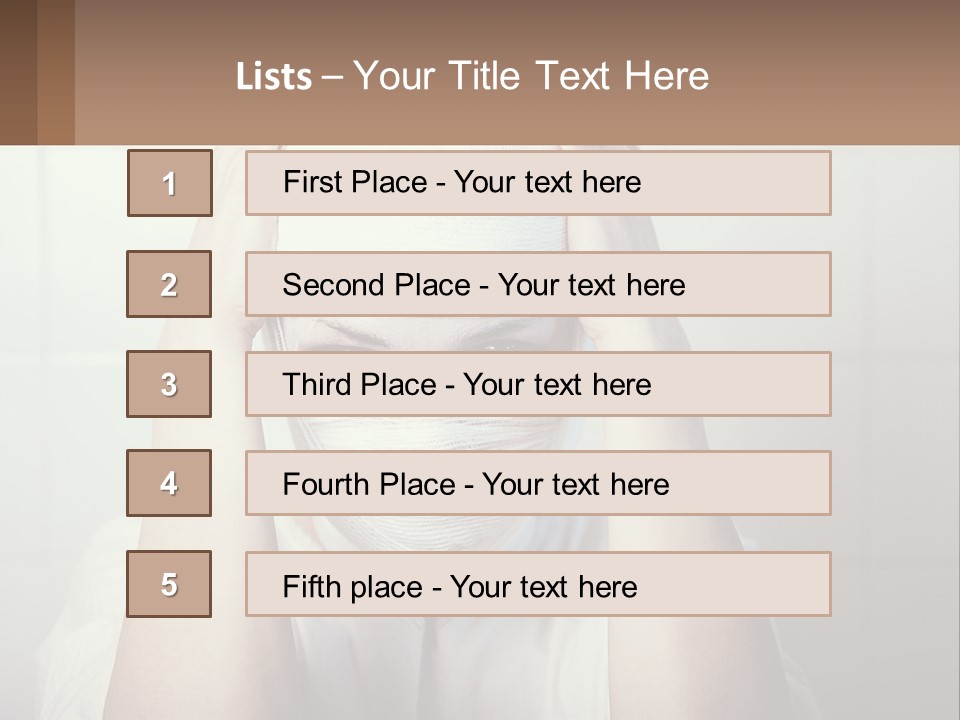The width and height of the screenshot is (960, 720).
Task: Click the Second Place text box
Action: [x=538, y=284]
